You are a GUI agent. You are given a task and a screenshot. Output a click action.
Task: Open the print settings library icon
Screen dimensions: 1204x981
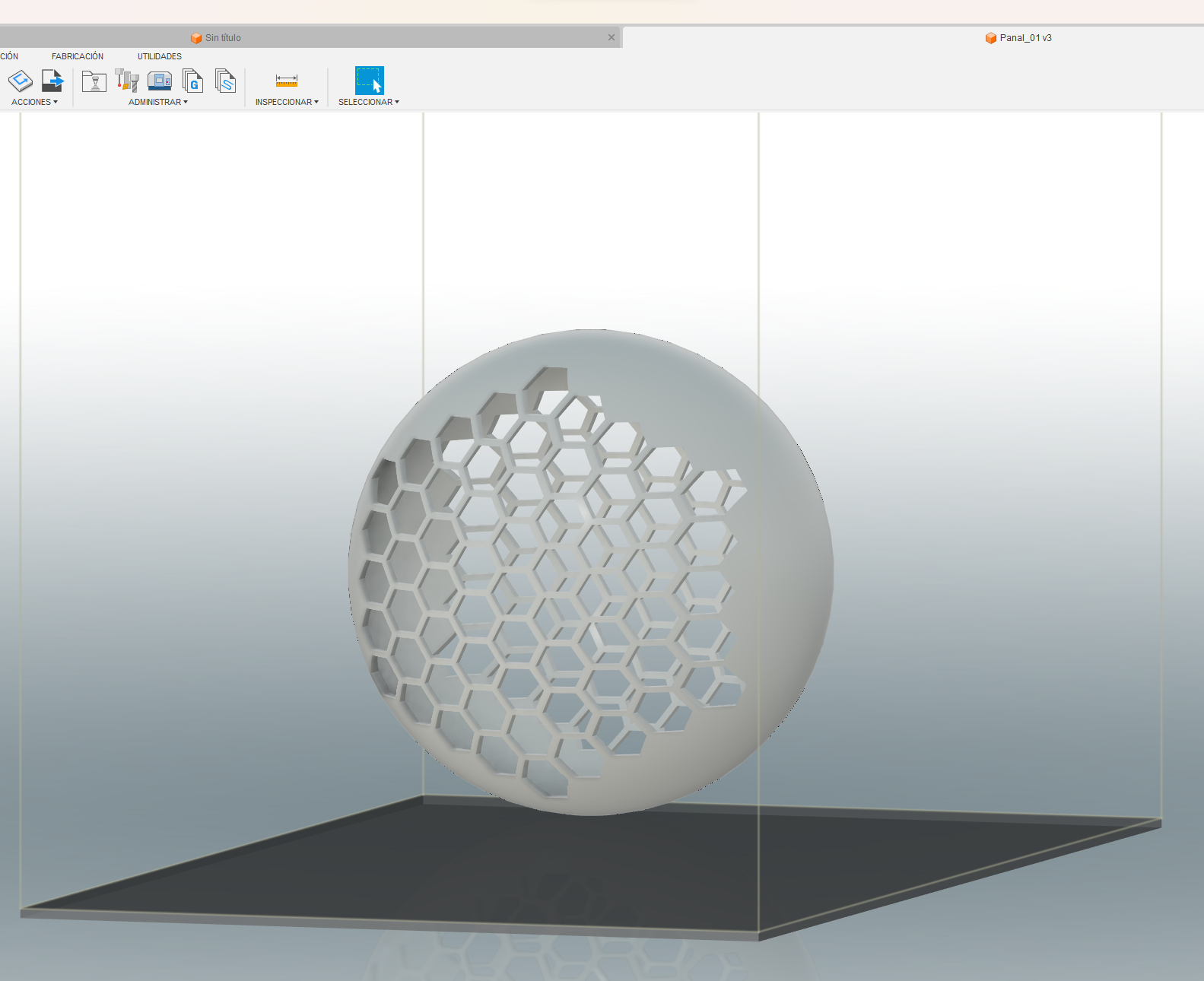tap(94, 81)
